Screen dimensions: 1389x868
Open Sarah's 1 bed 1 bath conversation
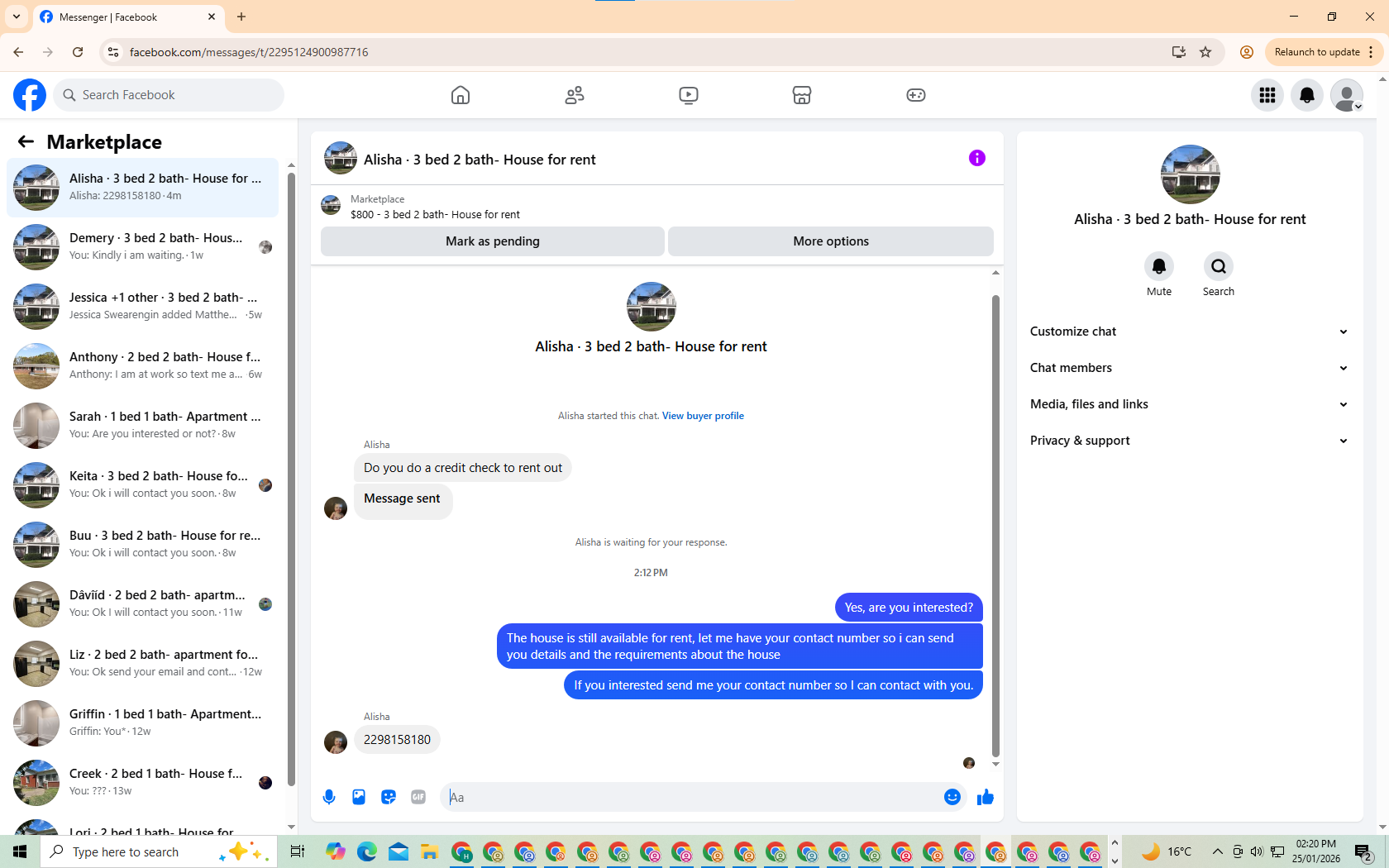click(x=143, y=426)
